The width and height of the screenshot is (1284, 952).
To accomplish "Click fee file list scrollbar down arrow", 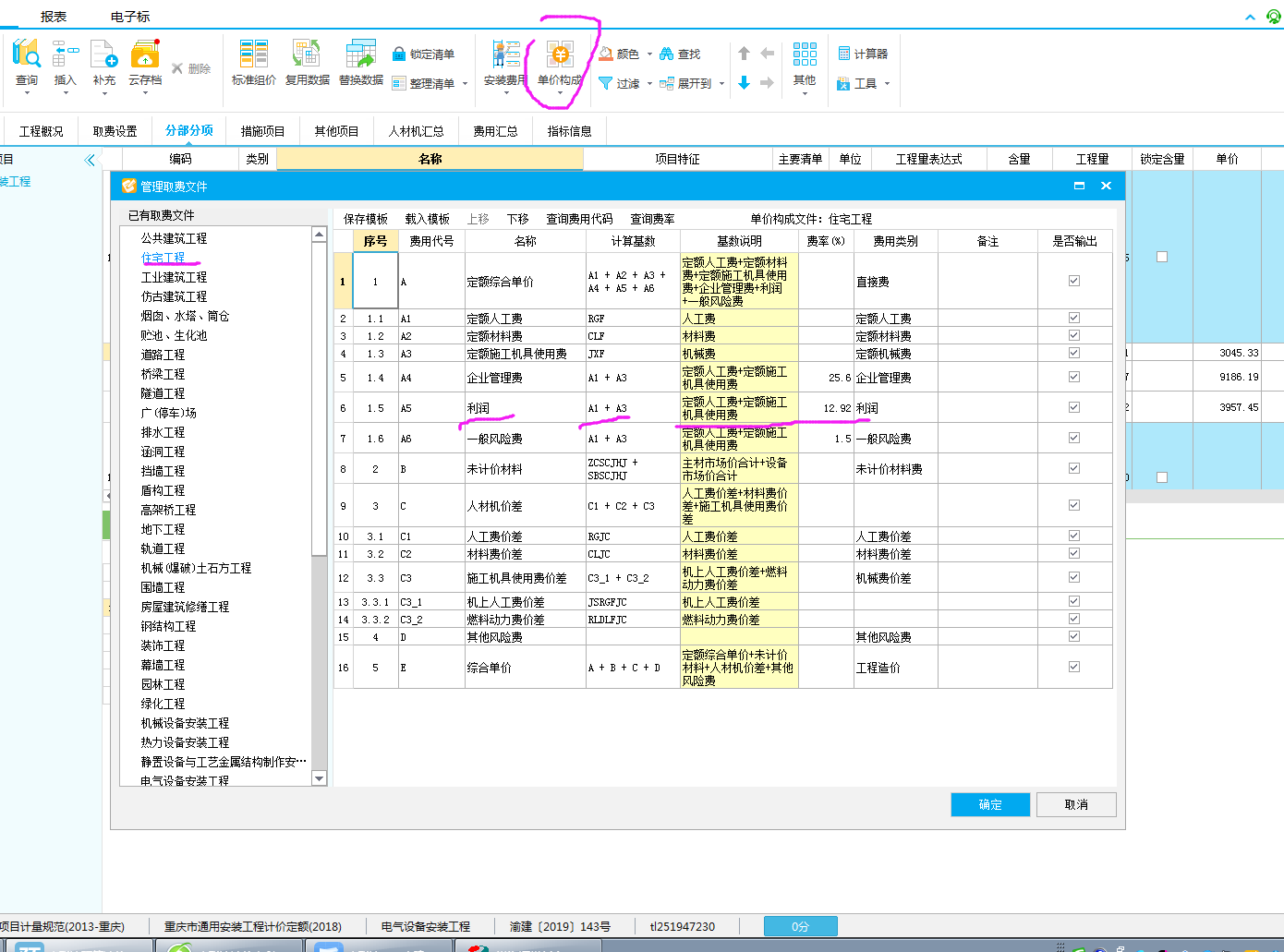I will 320,778.
